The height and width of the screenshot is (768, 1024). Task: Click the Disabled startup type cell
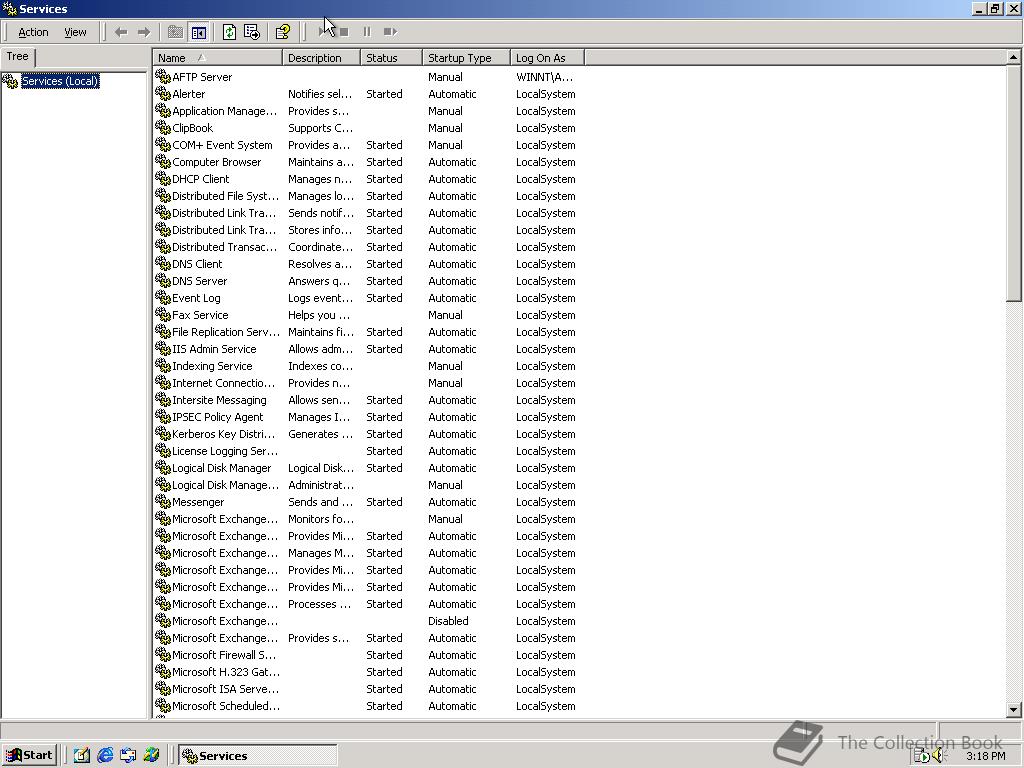click(448, 620)
